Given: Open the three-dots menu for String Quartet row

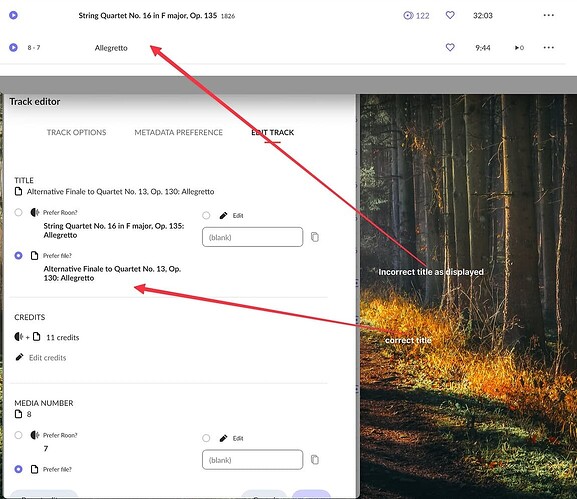Looking at the screenshot, I should (549, 15).
